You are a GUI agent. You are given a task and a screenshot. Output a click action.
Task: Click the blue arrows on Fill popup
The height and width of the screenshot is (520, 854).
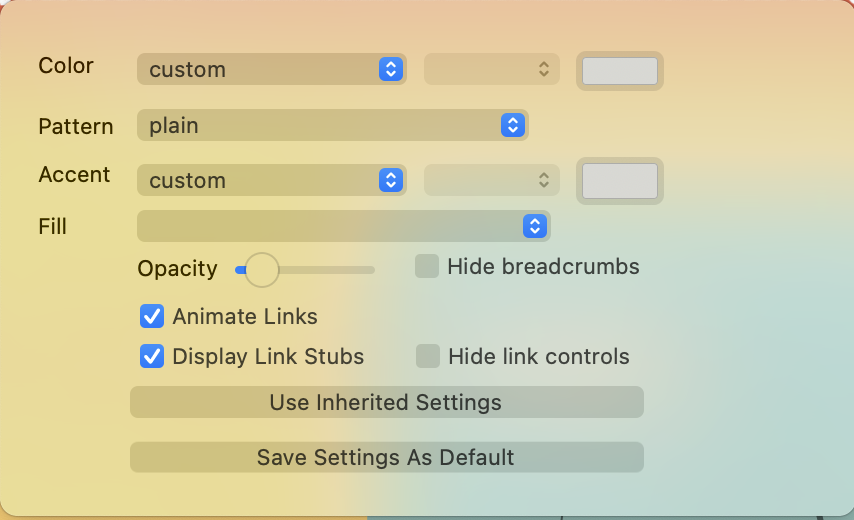(x=535, y=226)
